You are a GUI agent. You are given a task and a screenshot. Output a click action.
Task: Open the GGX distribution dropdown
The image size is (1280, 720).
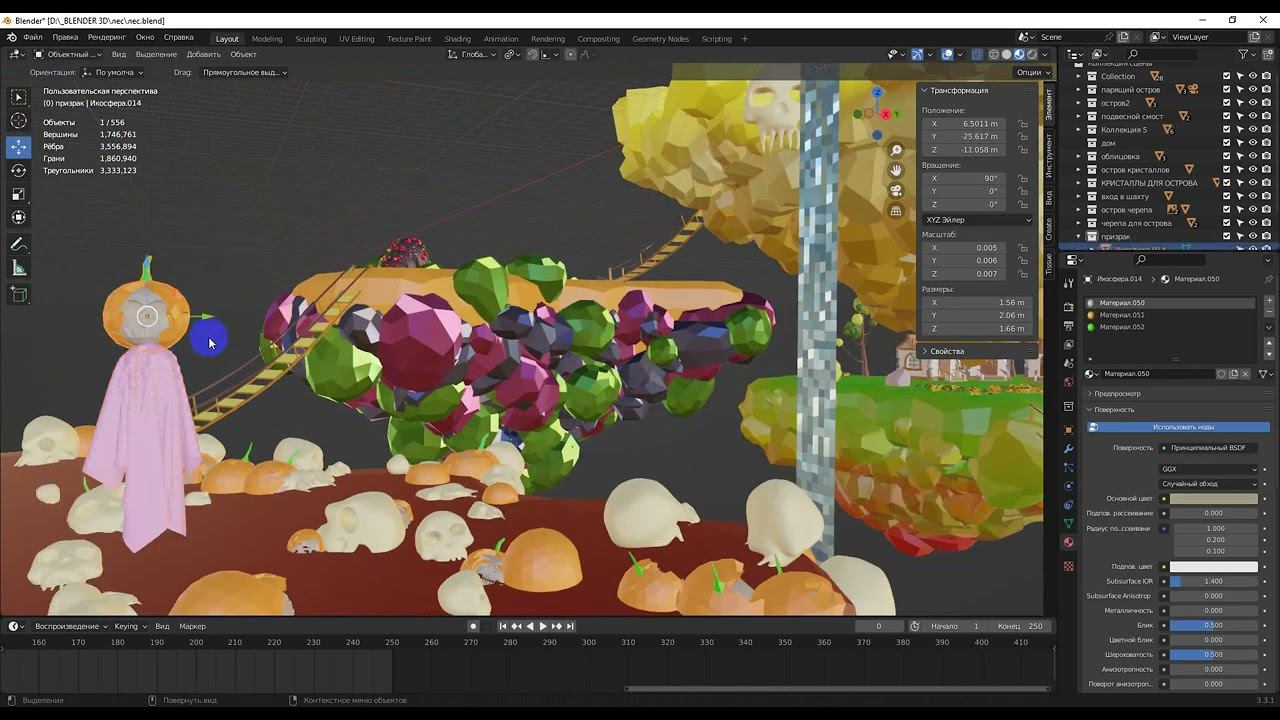pos(1209,469)
